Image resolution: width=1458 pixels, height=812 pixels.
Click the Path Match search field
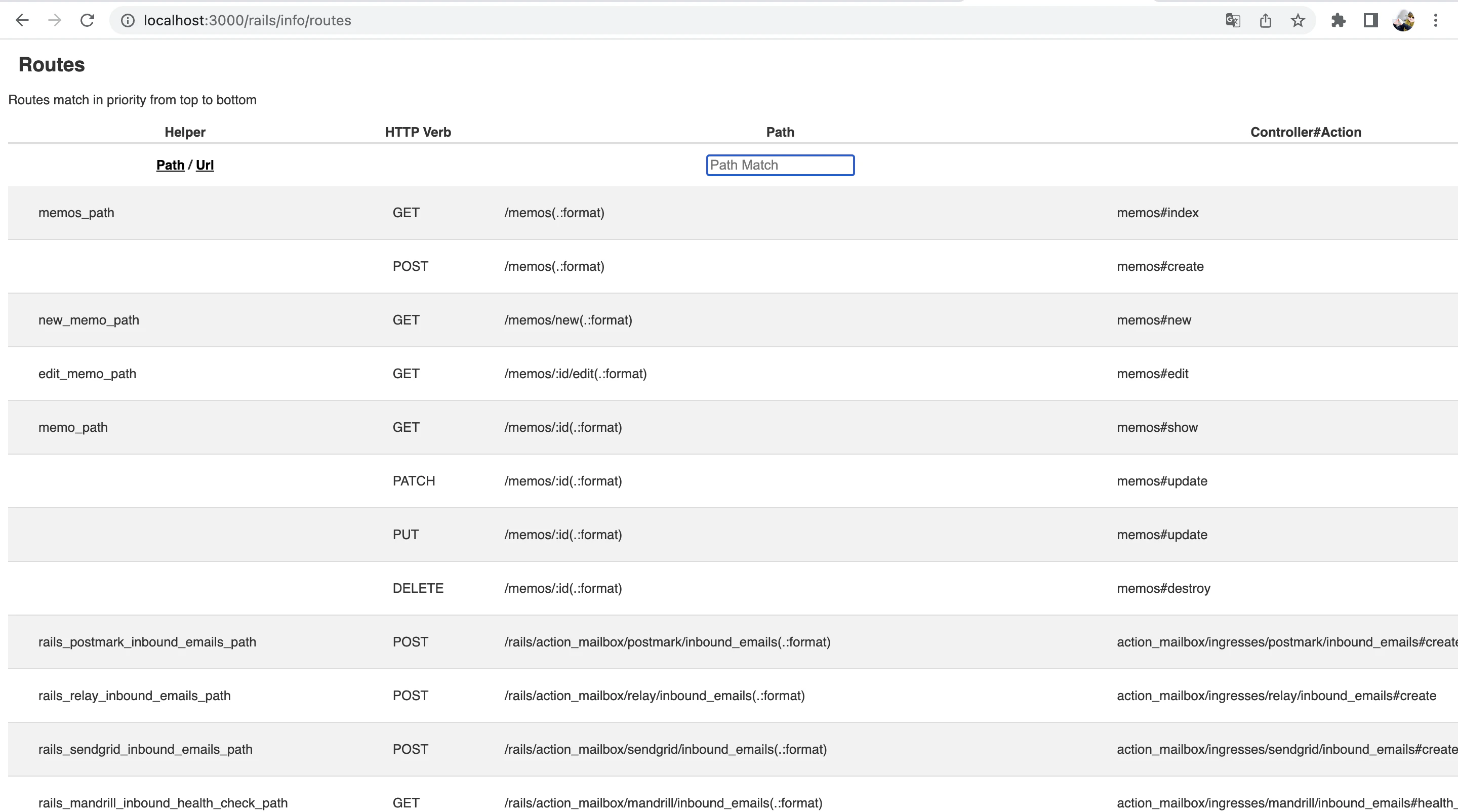pyautogui.click(x=780, y=165)
